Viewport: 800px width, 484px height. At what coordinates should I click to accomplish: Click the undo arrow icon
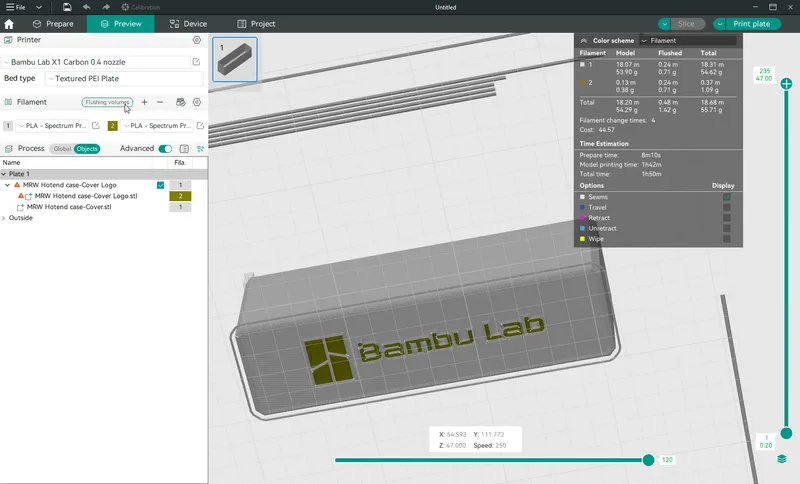pos(87,7)
